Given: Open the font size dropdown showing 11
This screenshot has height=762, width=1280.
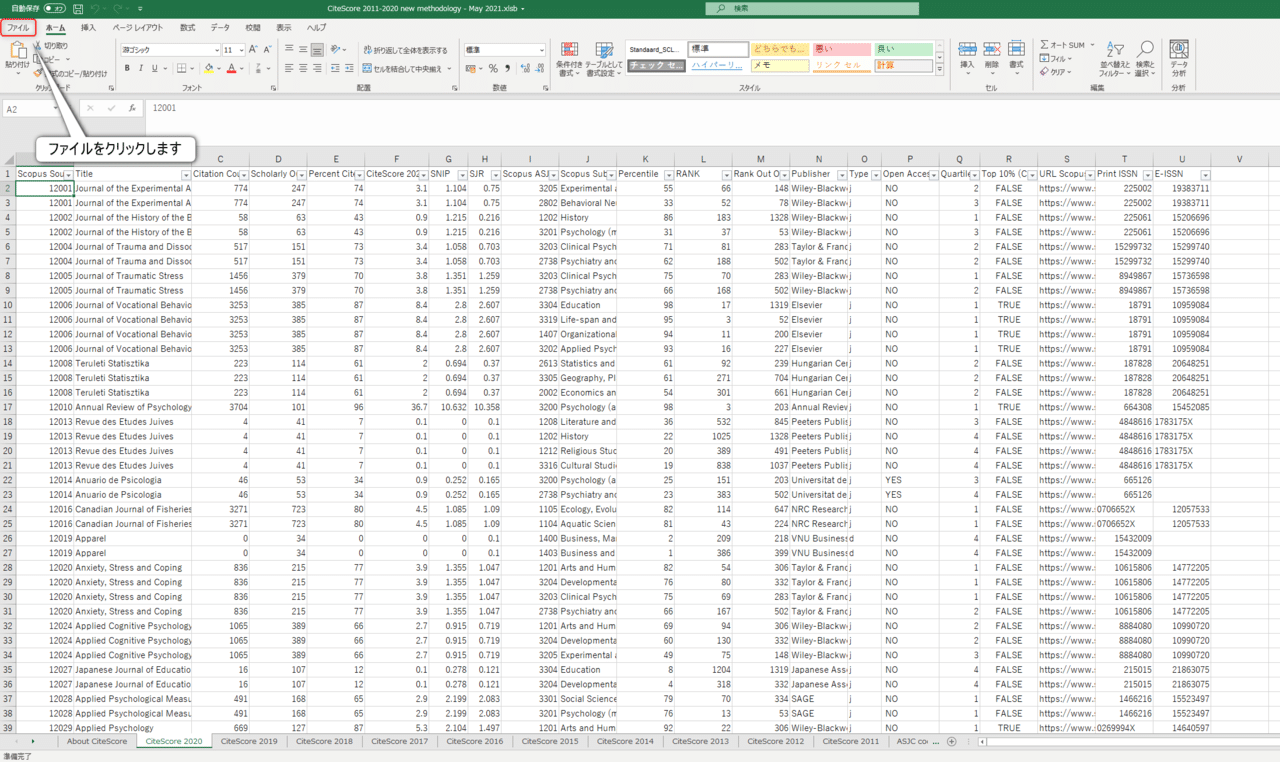Looking at the screenshot, I should [241, 50].
